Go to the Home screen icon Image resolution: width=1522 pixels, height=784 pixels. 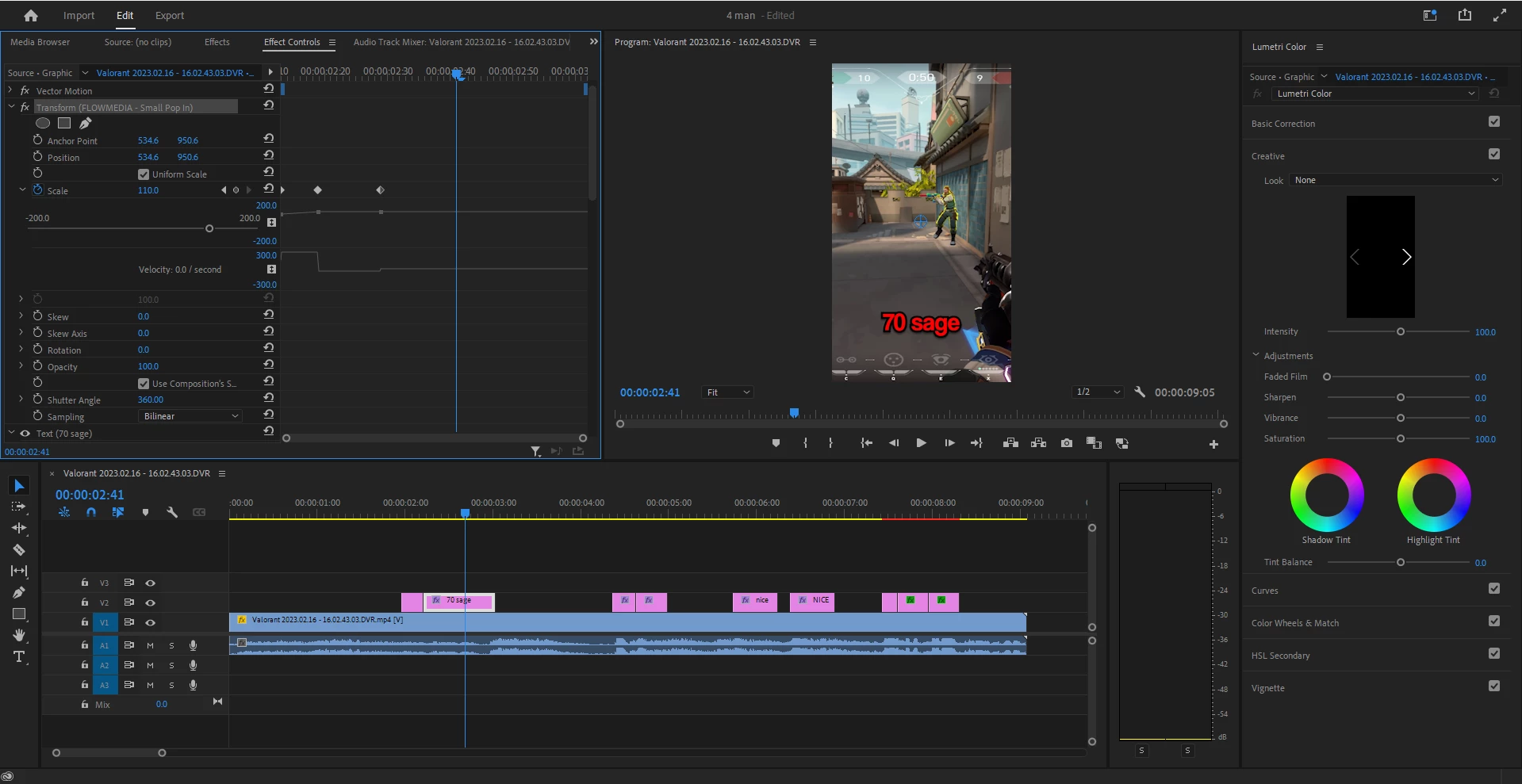point(31,15)
